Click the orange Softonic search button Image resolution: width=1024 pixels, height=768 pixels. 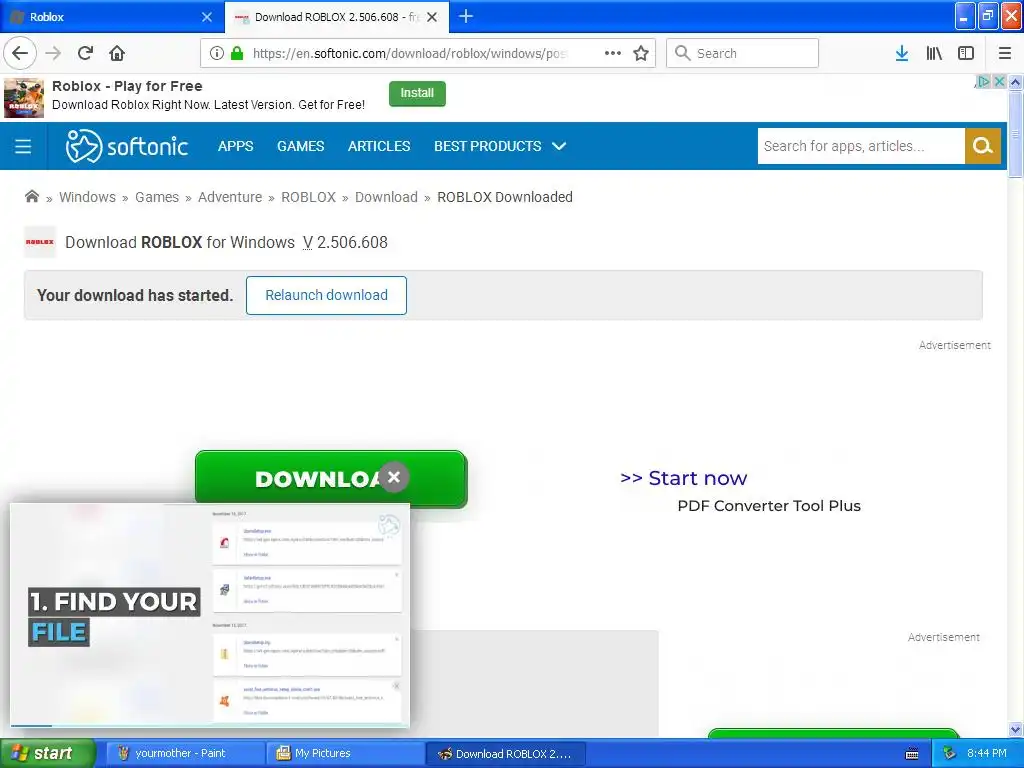(982, 146)
